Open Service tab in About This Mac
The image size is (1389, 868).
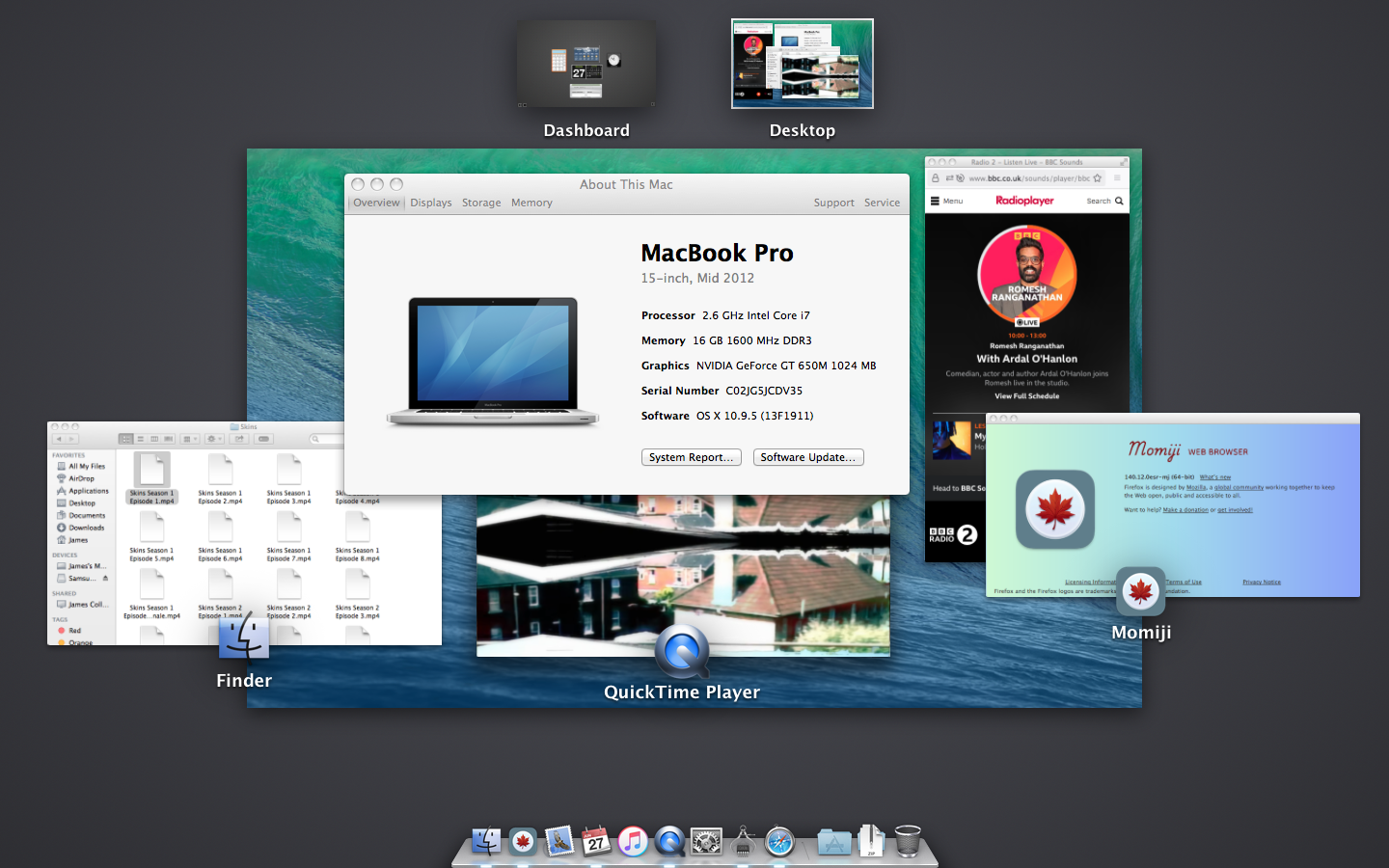pyautogui.click(x=883, y=203)
